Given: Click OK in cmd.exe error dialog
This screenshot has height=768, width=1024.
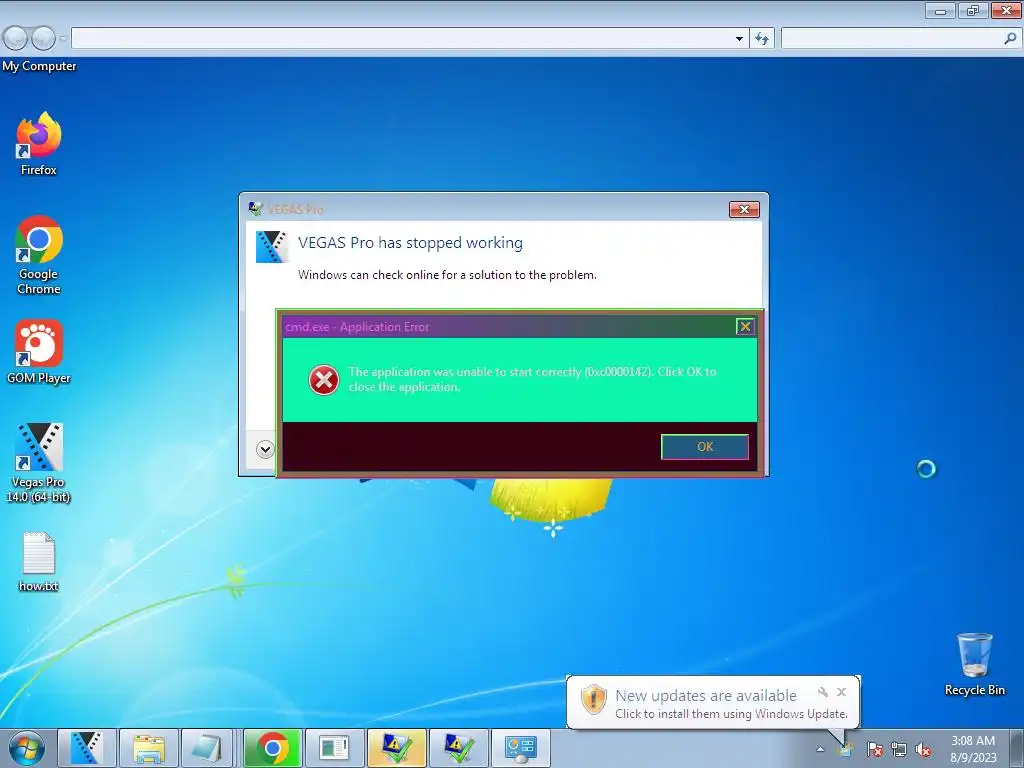Looking at the screenshot, I should point(705,447).
